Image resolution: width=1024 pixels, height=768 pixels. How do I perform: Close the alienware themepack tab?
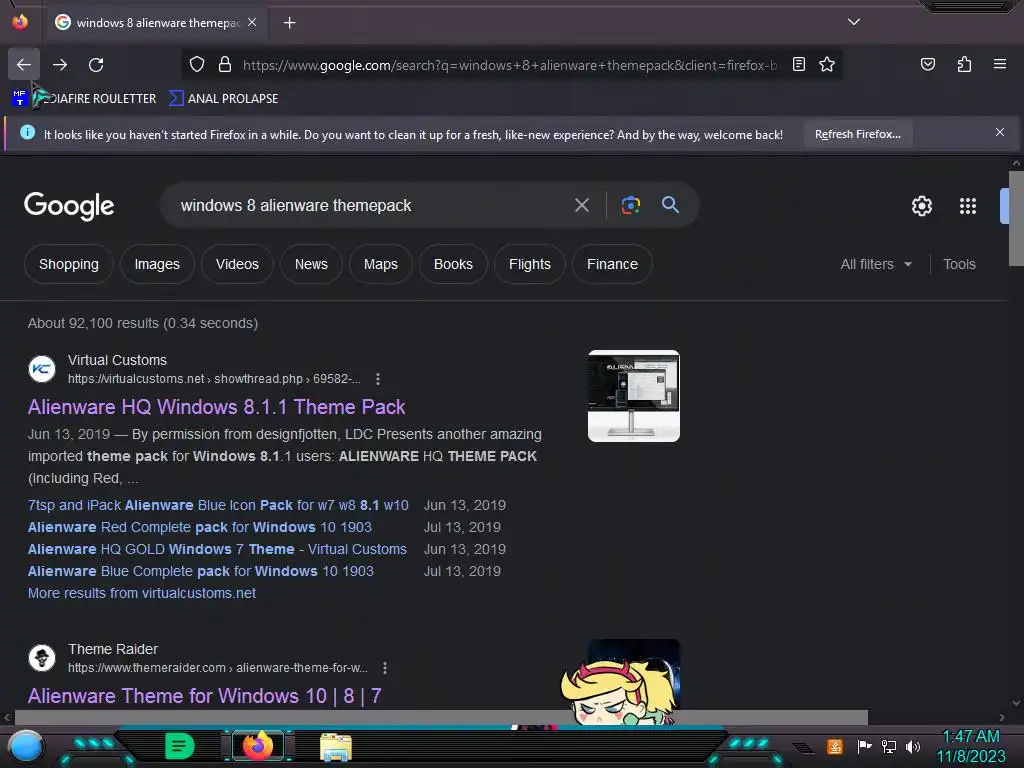point(252,22)
